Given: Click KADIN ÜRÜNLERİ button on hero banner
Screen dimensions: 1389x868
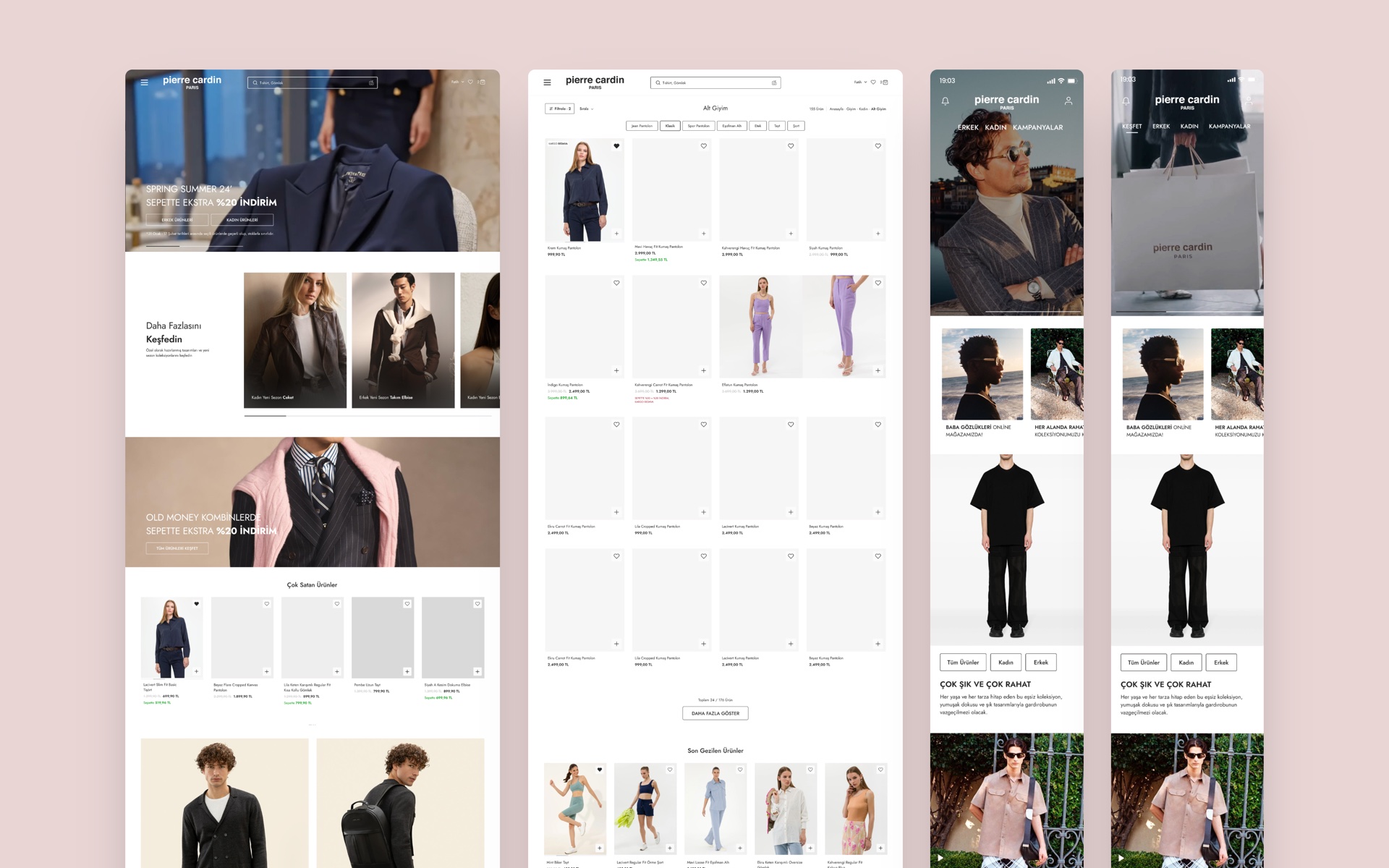Looking at the screenshot, I should 242,220.
